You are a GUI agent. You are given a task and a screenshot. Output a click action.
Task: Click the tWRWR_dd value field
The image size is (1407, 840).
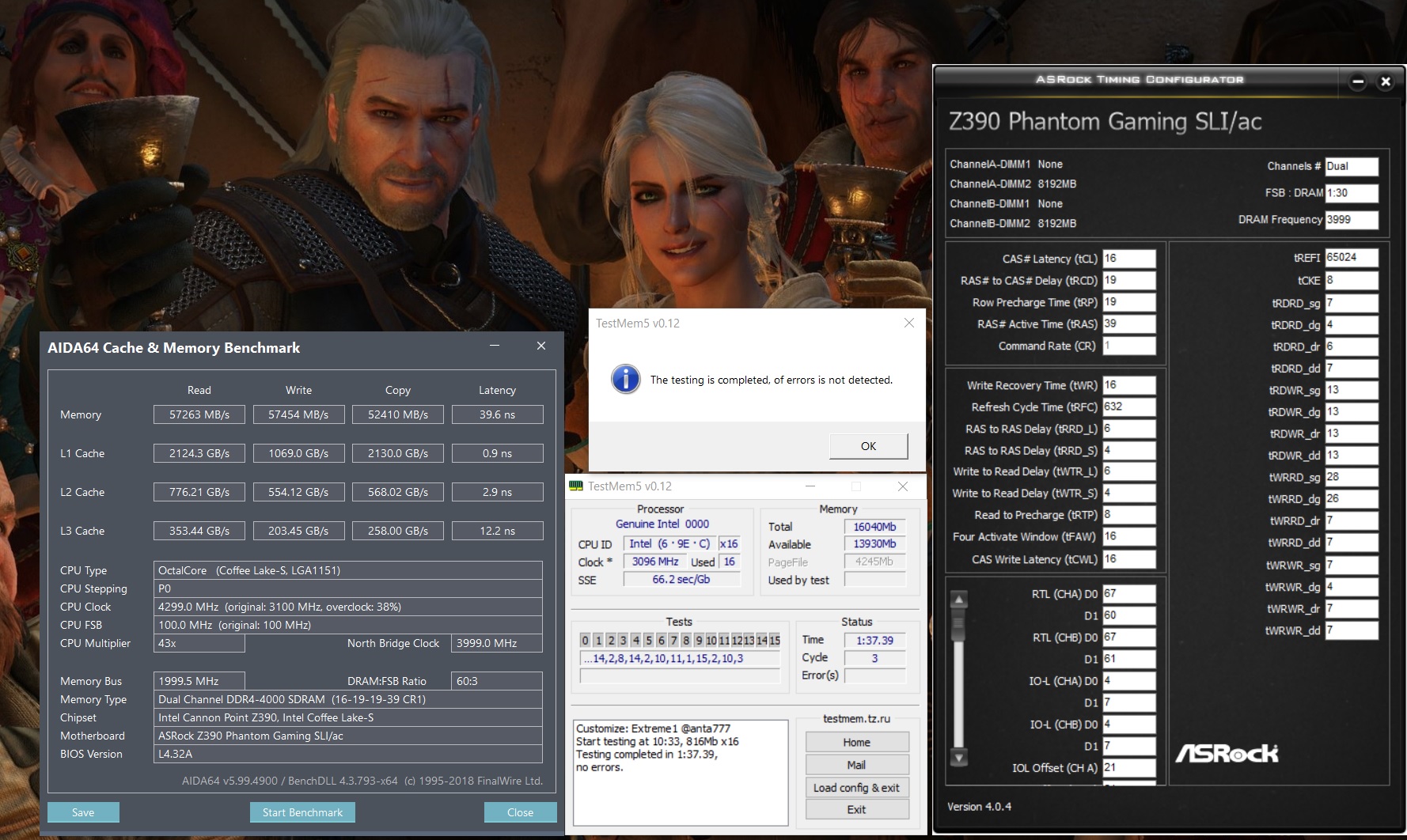[x=1352, y=630]
